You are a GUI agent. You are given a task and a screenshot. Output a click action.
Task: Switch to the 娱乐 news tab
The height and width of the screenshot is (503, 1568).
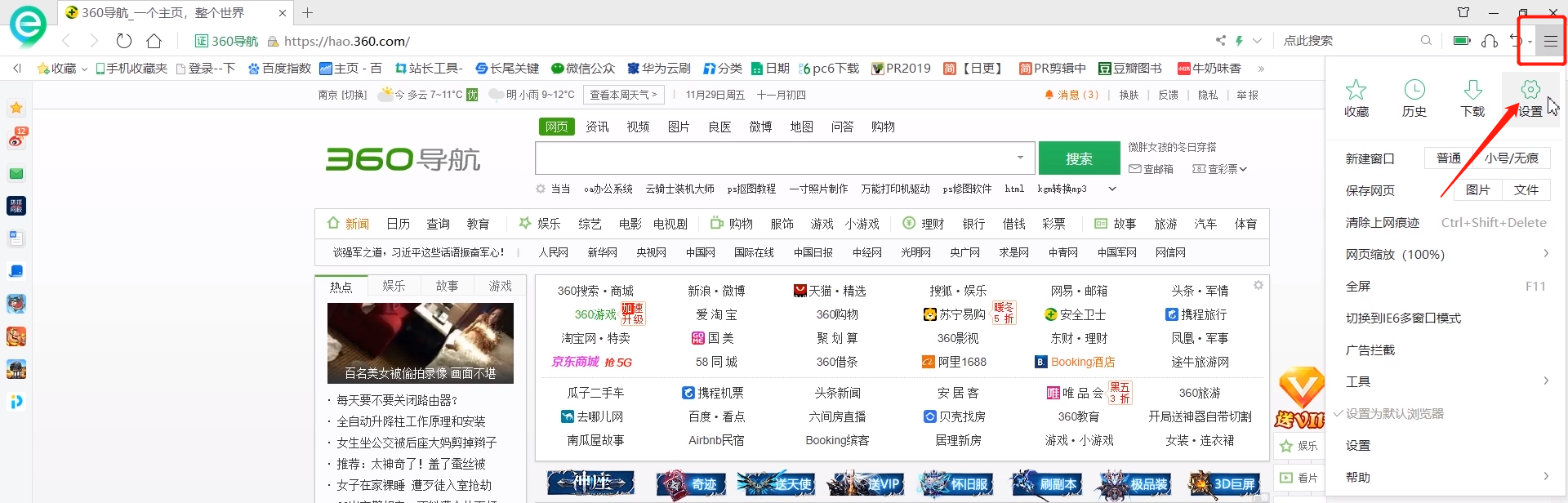[x=394, y=286]
